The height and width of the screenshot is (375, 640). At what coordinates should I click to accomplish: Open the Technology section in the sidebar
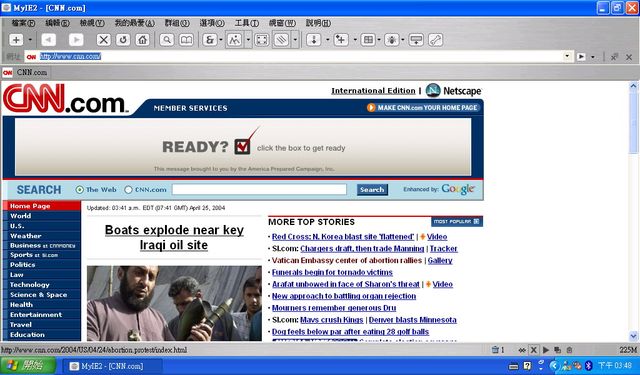[30, 284]
